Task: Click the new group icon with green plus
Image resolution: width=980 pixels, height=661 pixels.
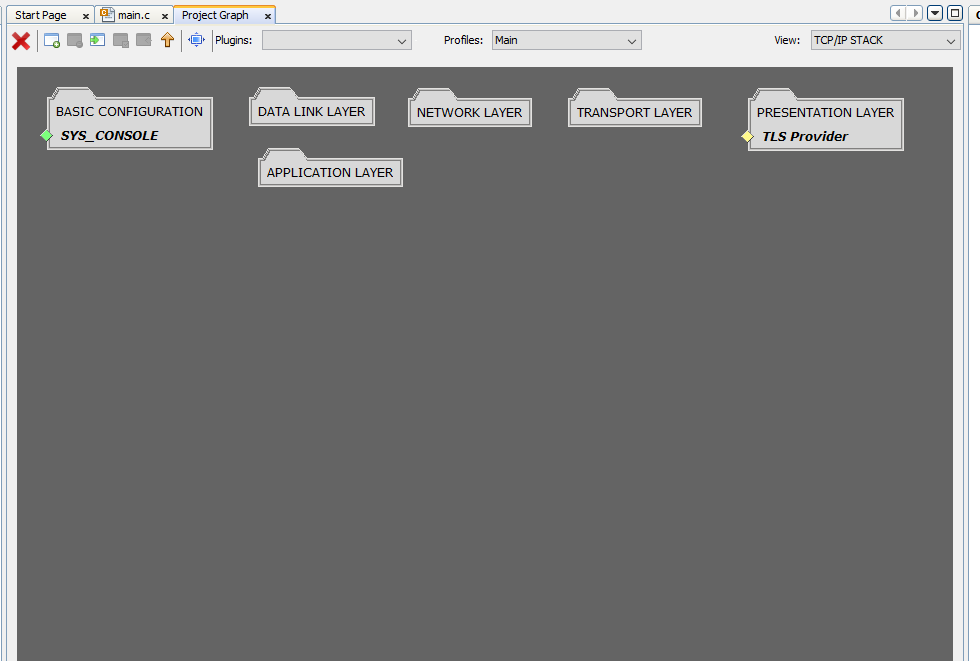Action: click(52, 41)
